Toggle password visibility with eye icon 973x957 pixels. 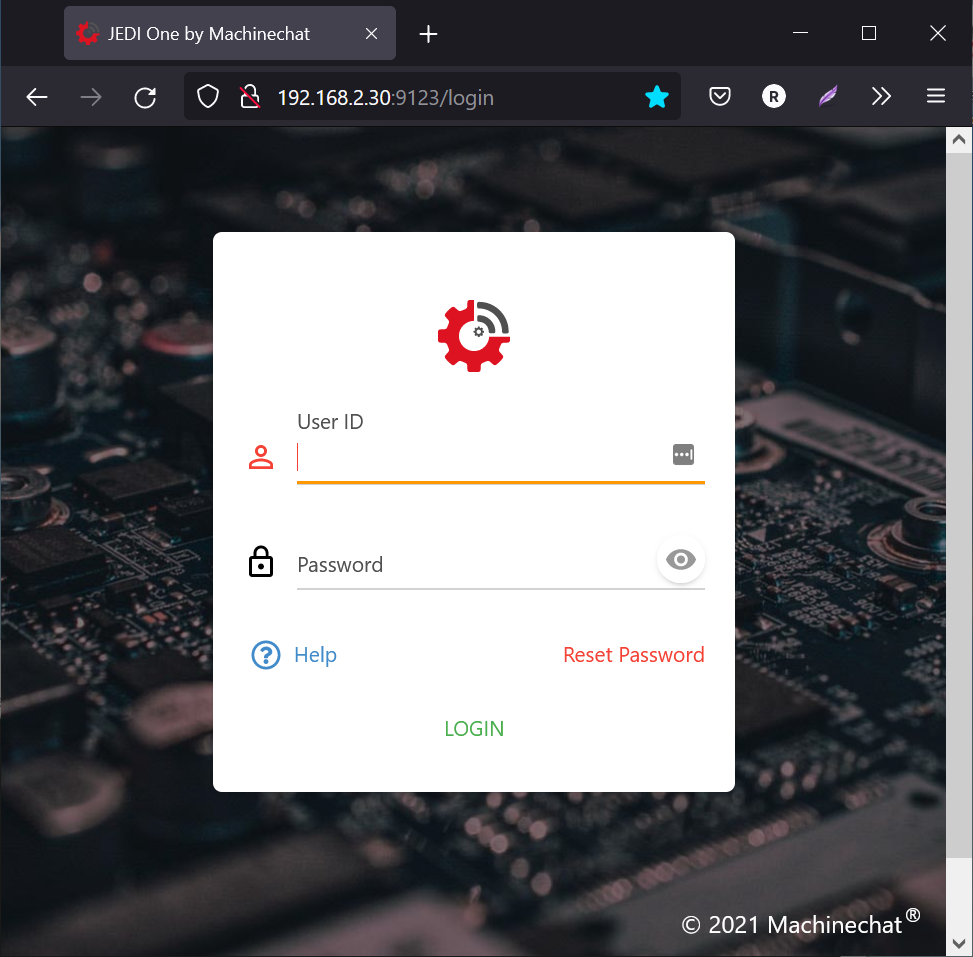pyautogui.click(x=681, y=560)
